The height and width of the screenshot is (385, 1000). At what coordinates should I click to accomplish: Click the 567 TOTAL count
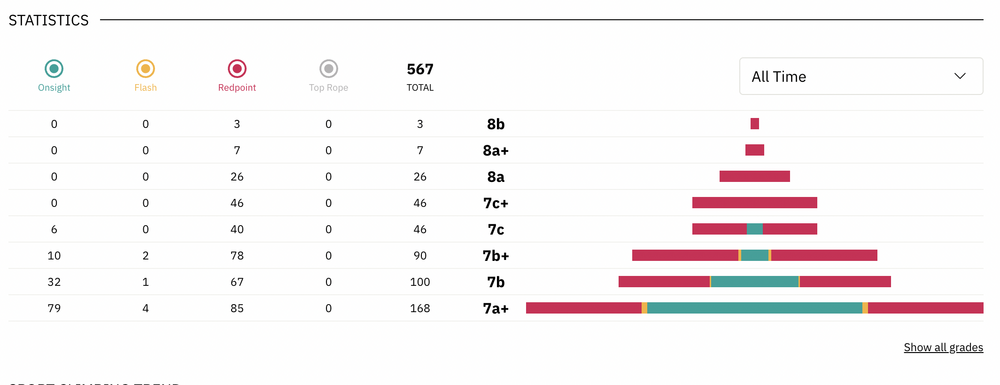(420, 76)
